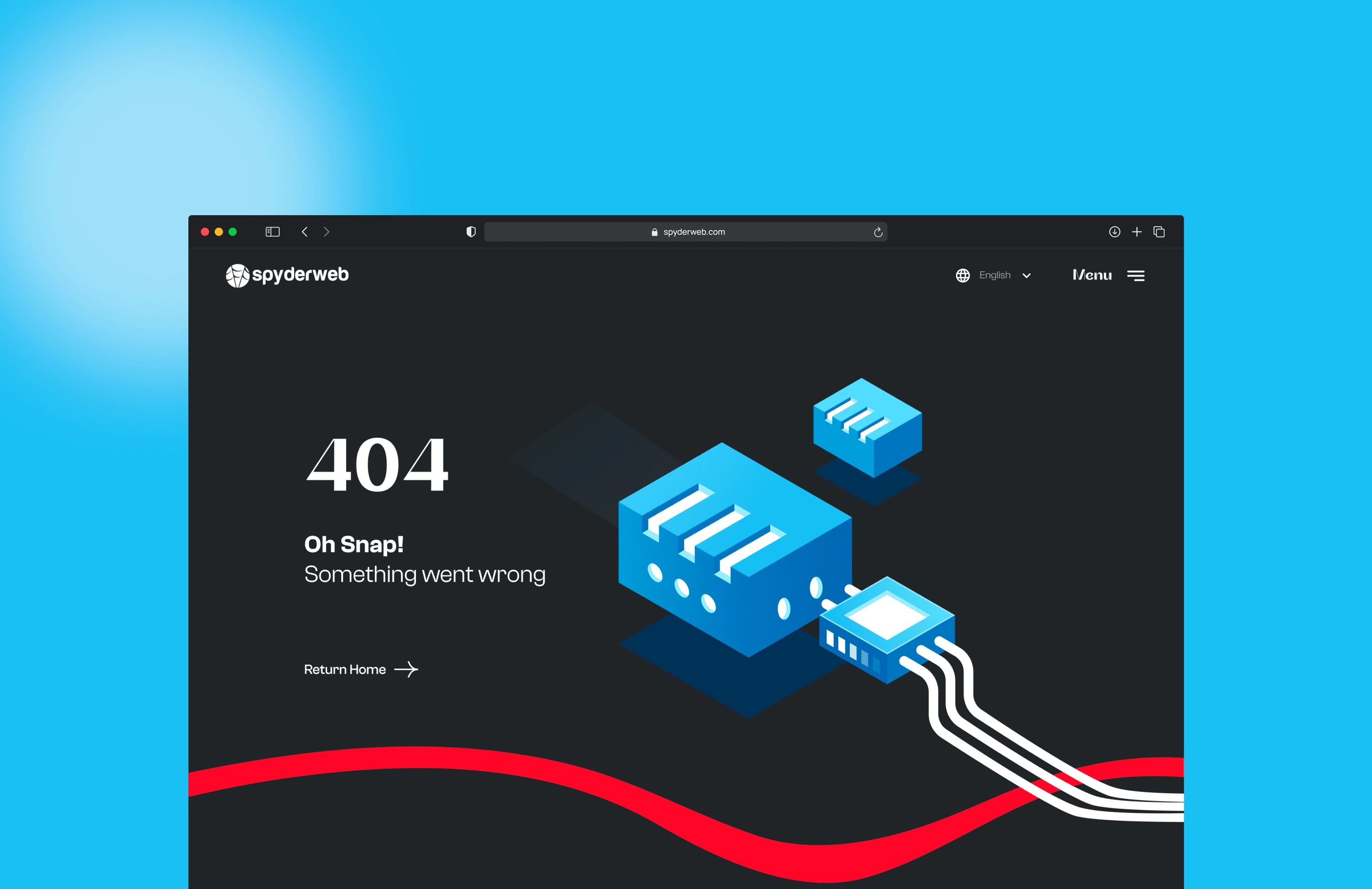Go back with the browser back arrow
Screen dimensions: 1372x889
pyautogui.click(x=304, y=232)
